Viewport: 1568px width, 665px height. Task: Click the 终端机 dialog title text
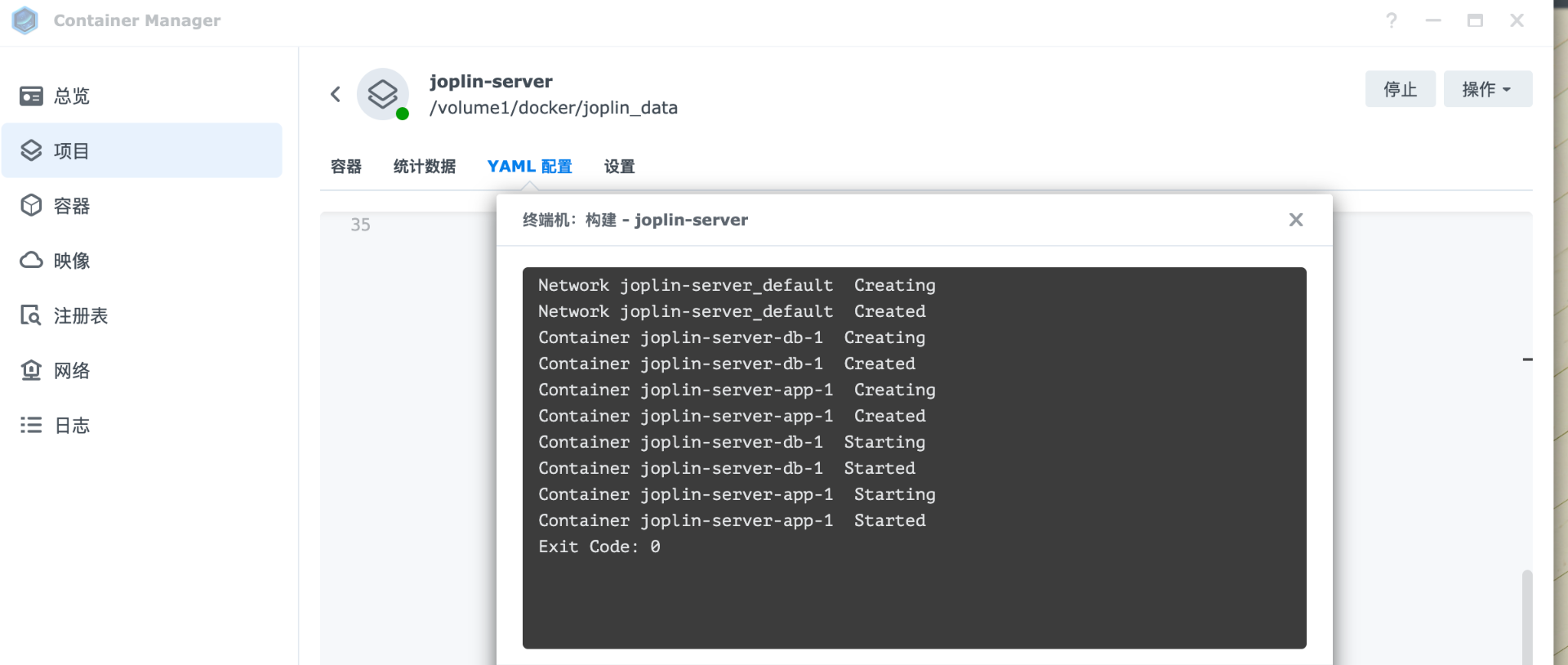point(635,220)
